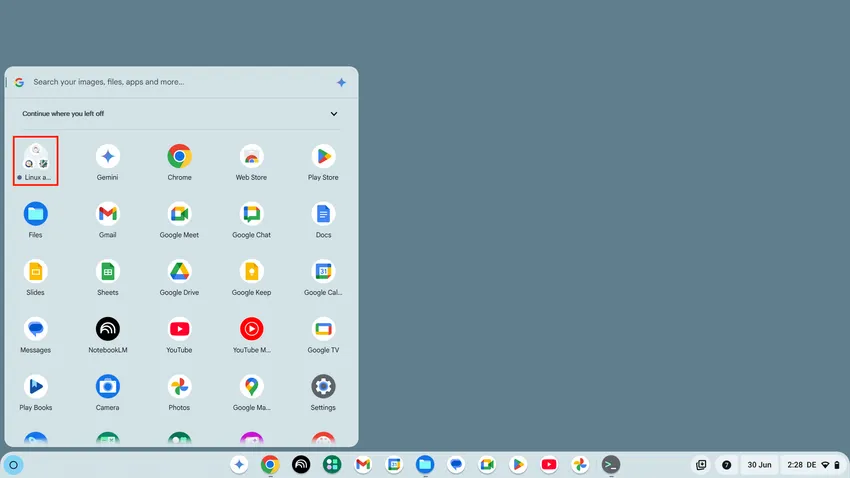Open the Google Chat app
850x478 pixels.
point(252,219)
